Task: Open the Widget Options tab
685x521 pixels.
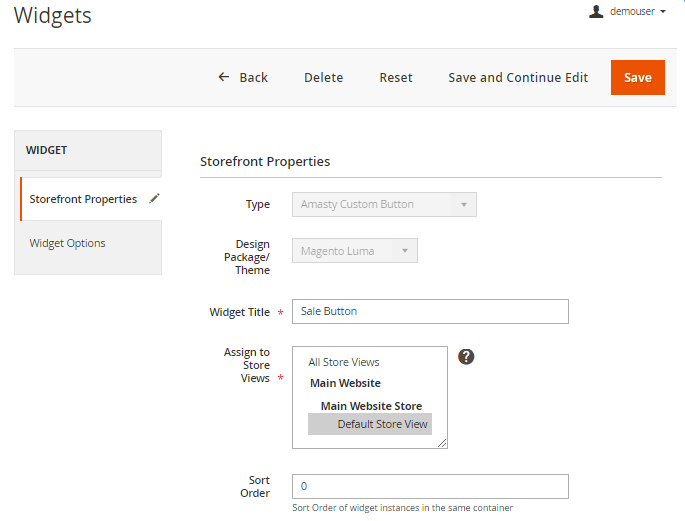Action: pos(67,243)
